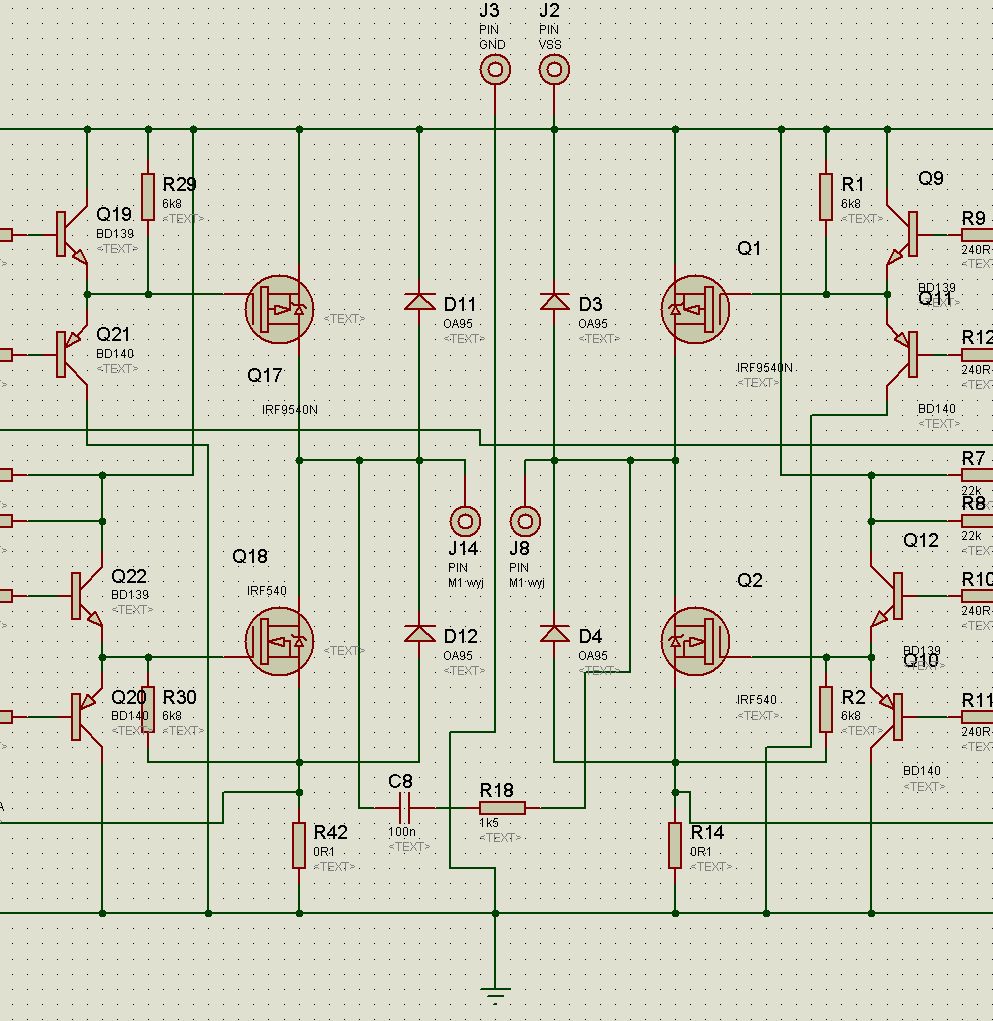993x1021 pixels.
Task: Select resistor R14 0R1
Action: (x=675, y=845)
